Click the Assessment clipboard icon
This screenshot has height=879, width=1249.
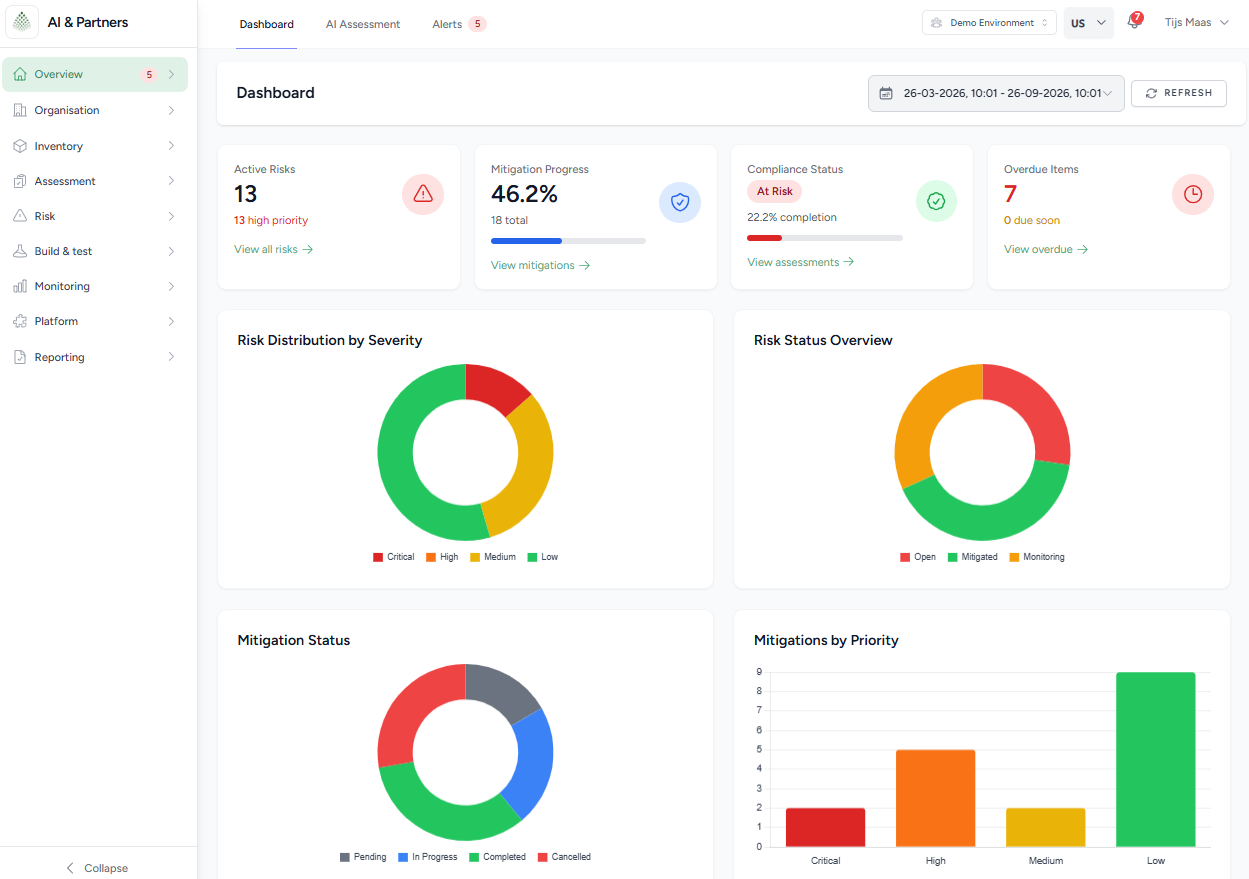tap(20, 181)
